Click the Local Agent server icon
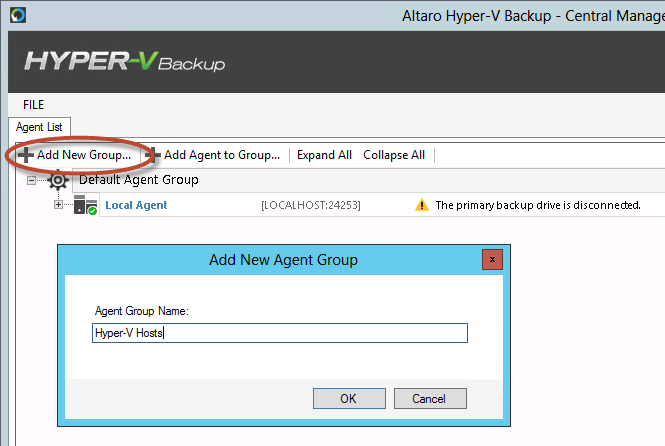 click(85, 205)
